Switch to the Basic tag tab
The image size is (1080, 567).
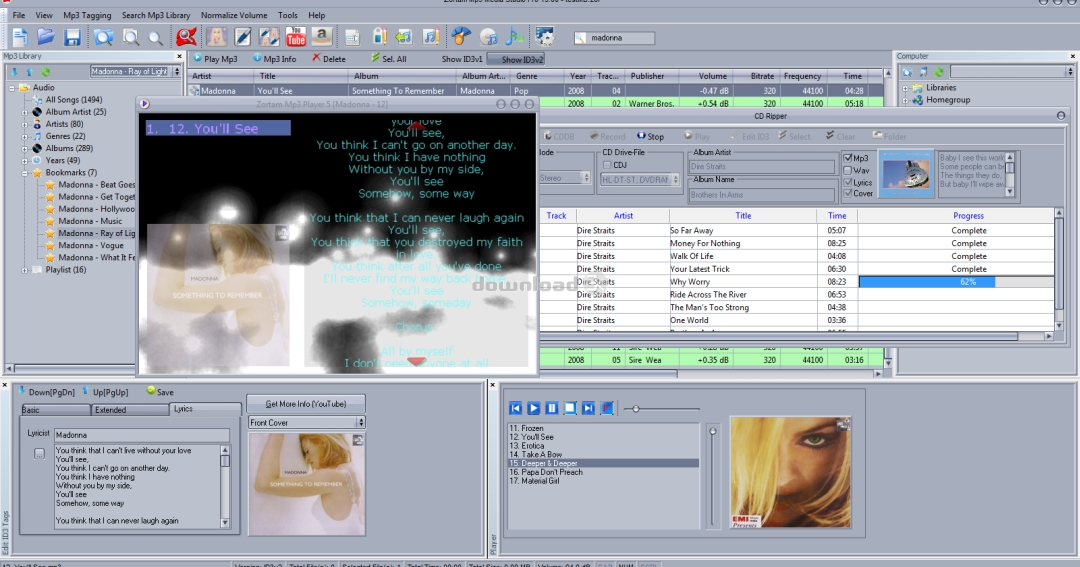pyautogui.click(x=56, y=410)
